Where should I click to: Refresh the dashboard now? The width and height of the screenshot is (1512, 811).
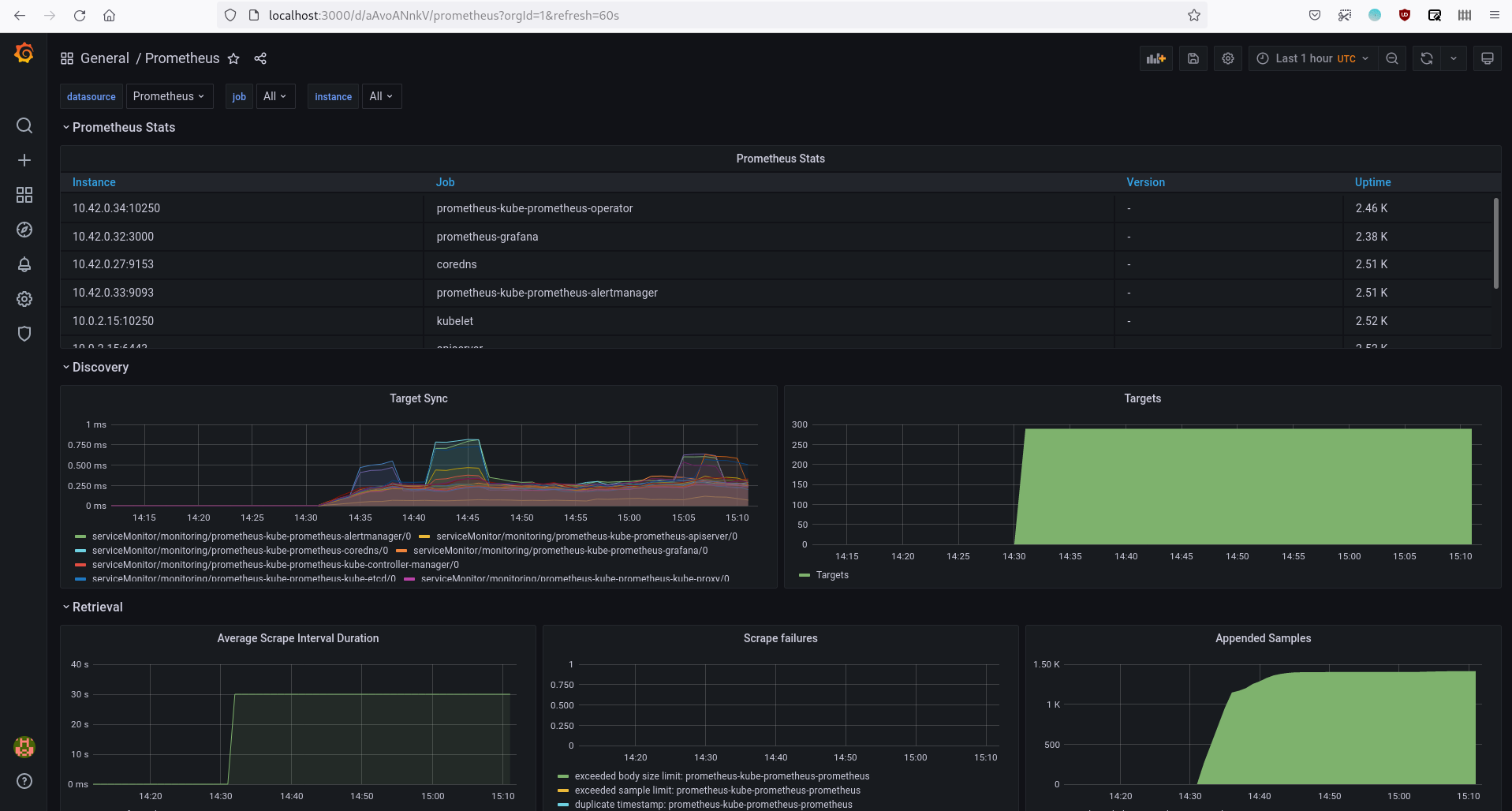click(x=1427, y=58)
